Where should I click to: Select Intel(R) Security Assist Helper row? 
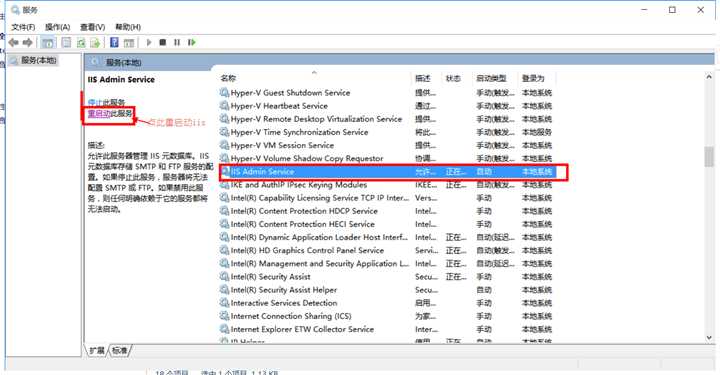pyautogui.click(x=387, y=290)
